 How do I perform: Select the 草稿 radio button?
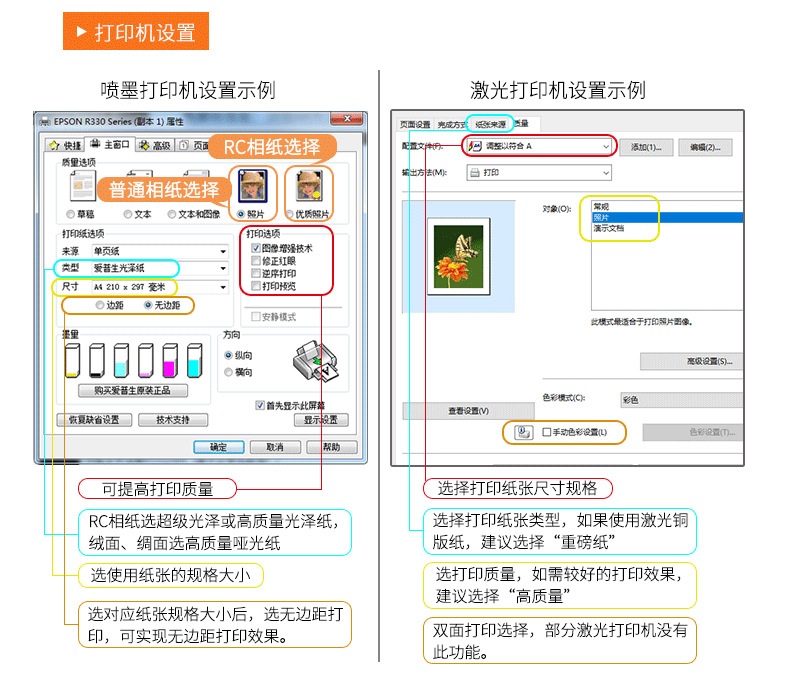71,214
